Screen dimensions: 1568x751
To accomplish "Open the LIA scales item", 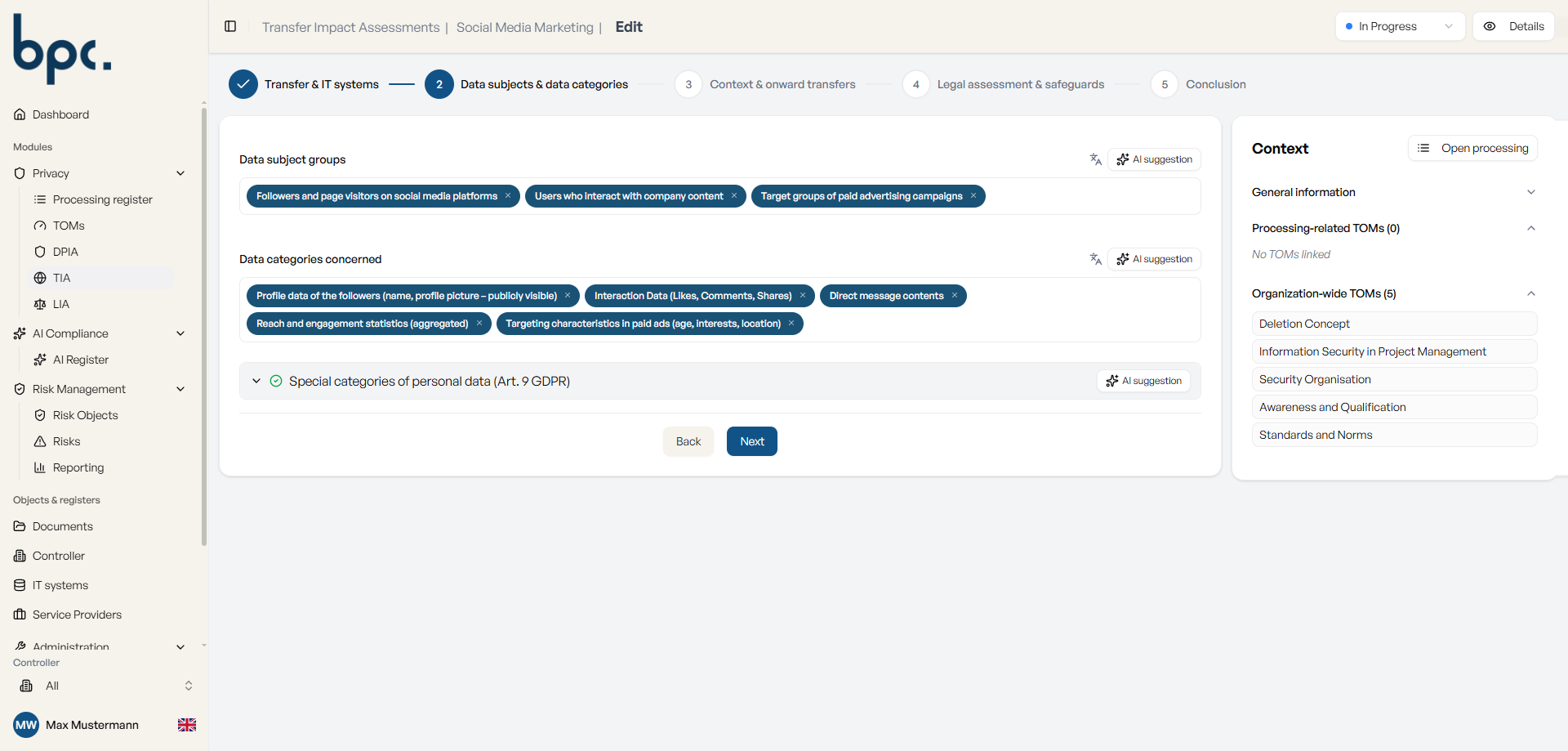I will (61, 304).
